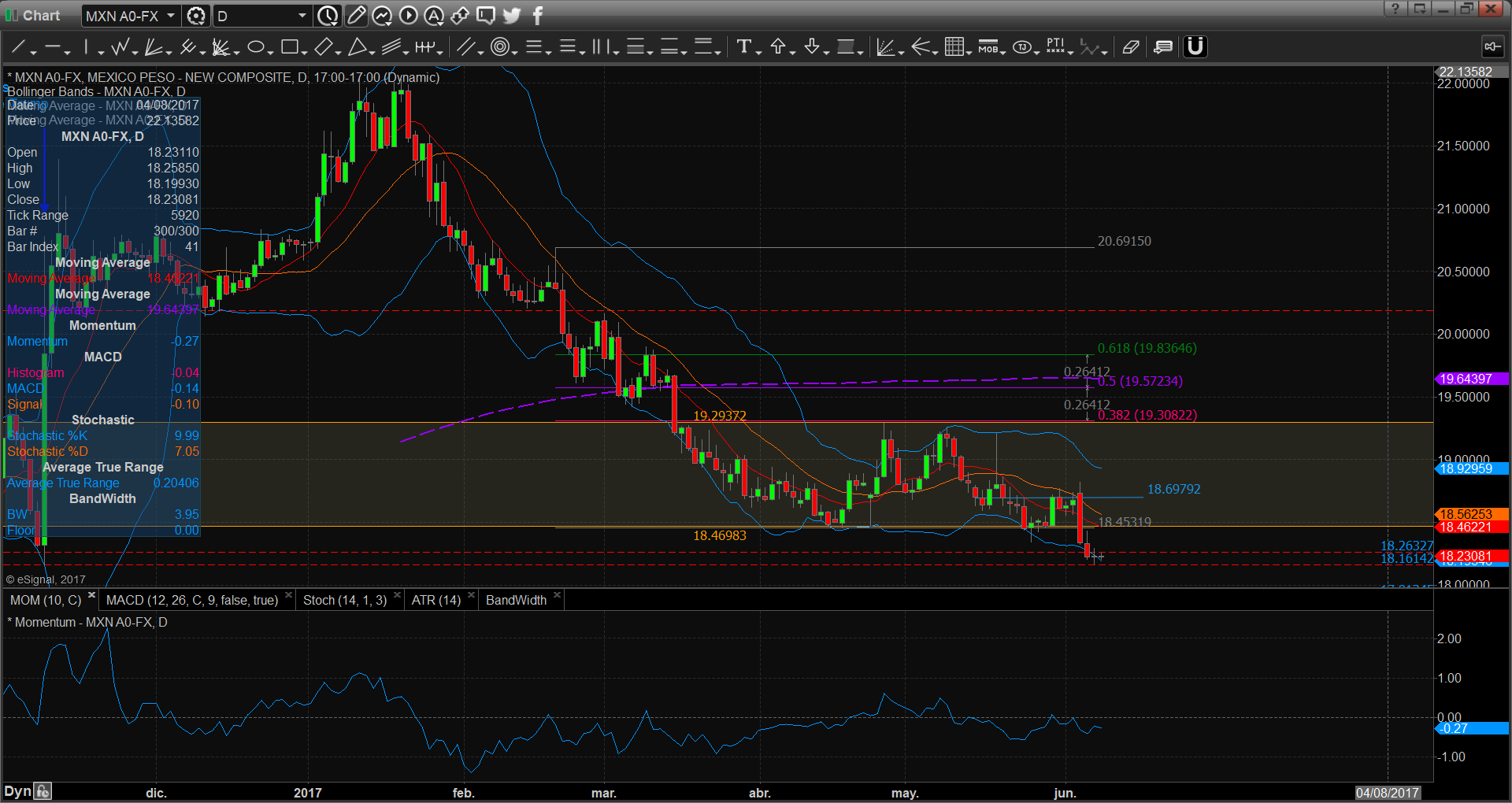The image size is (1512, 803).
Task: Select the MOB study tool
Action: tap(988, 47)
